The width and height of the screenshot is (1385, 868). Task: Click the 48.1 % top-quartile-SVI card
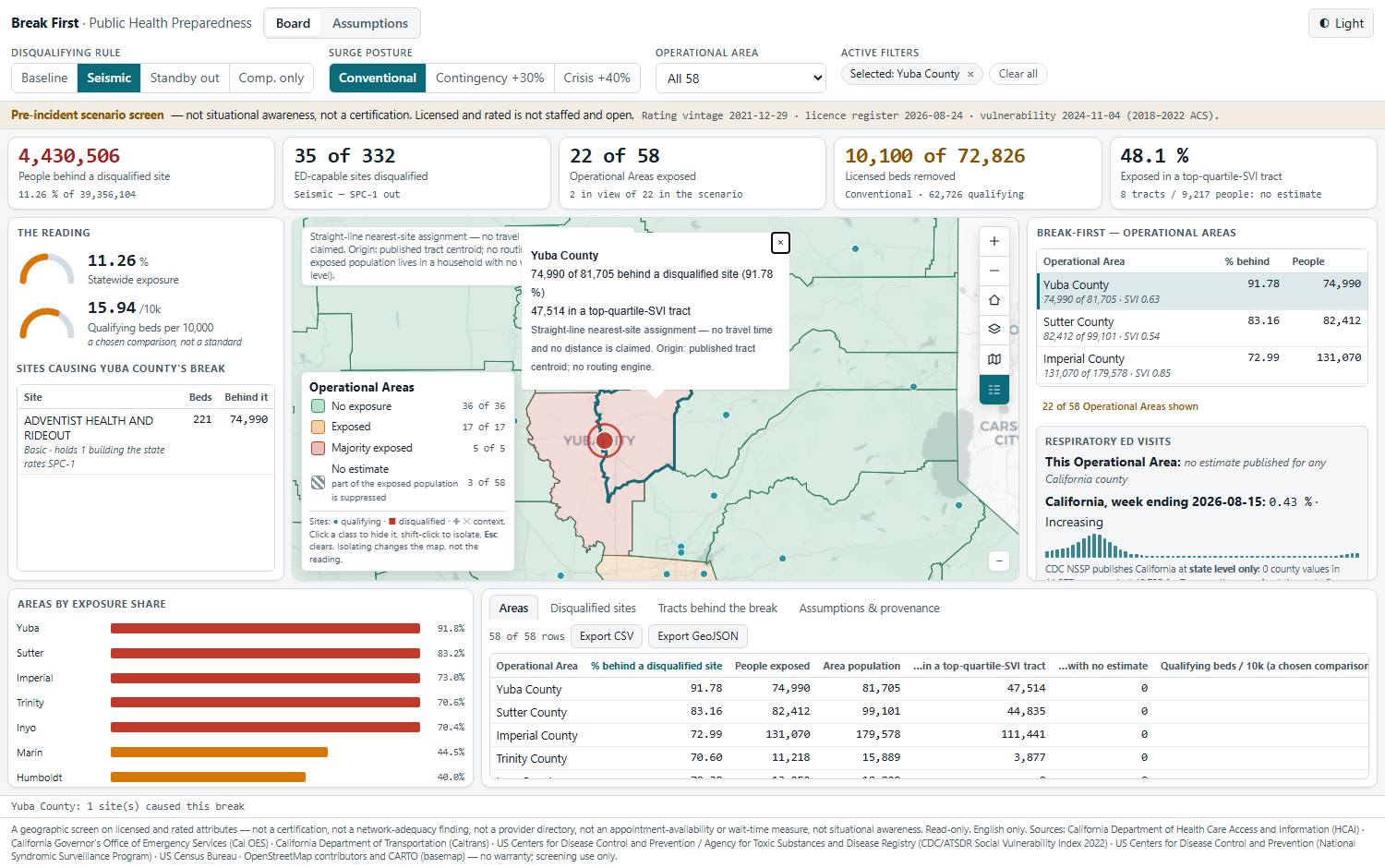point(1244,174)
